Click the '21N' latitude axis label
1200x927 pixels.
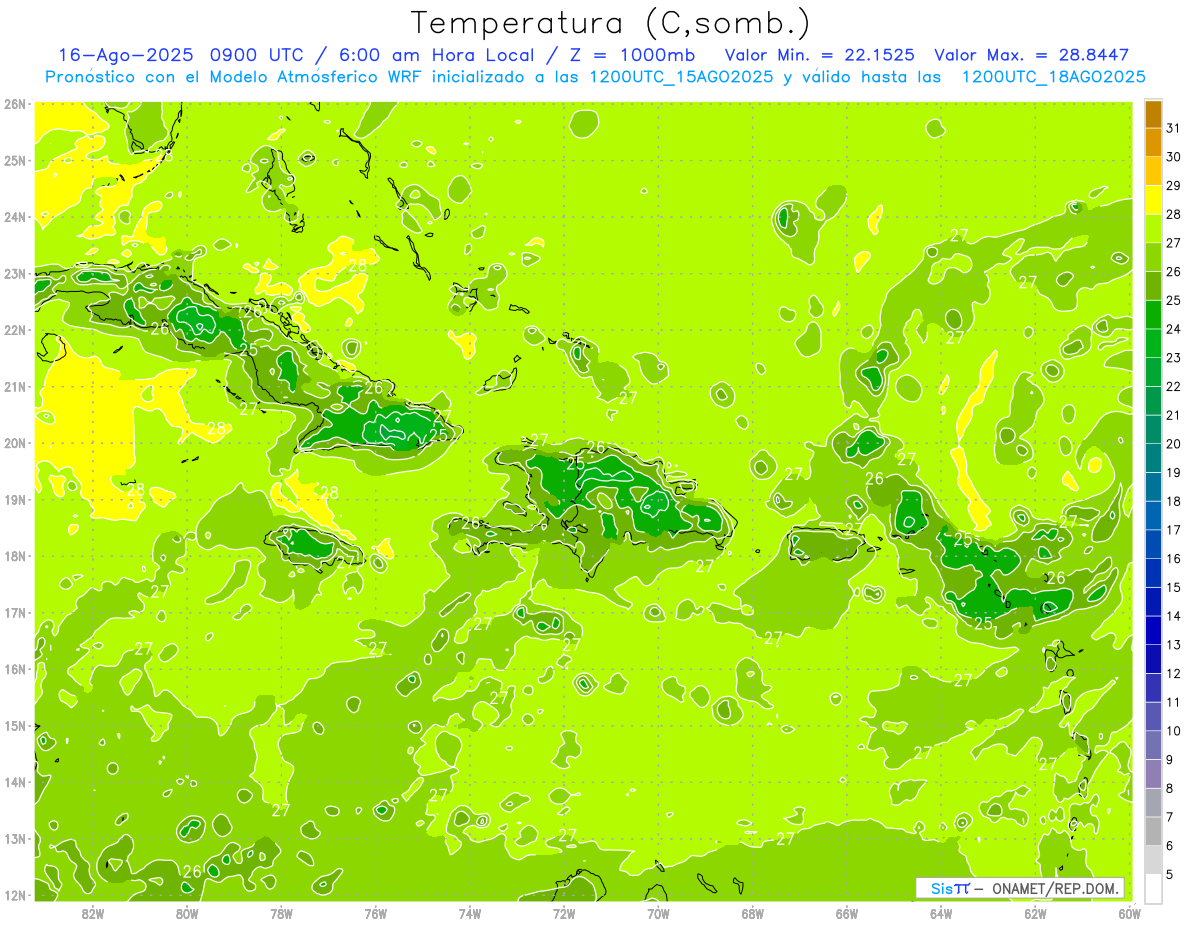coord(15,387)
